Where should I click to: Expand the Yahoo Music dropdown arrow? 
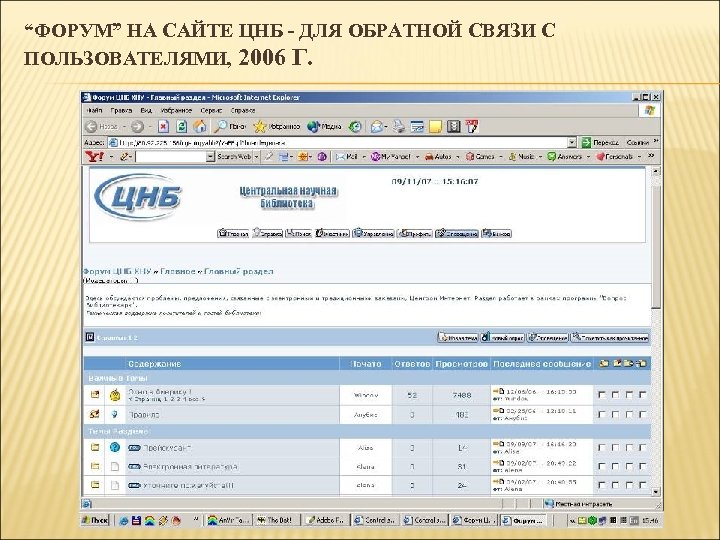(540, 157)
